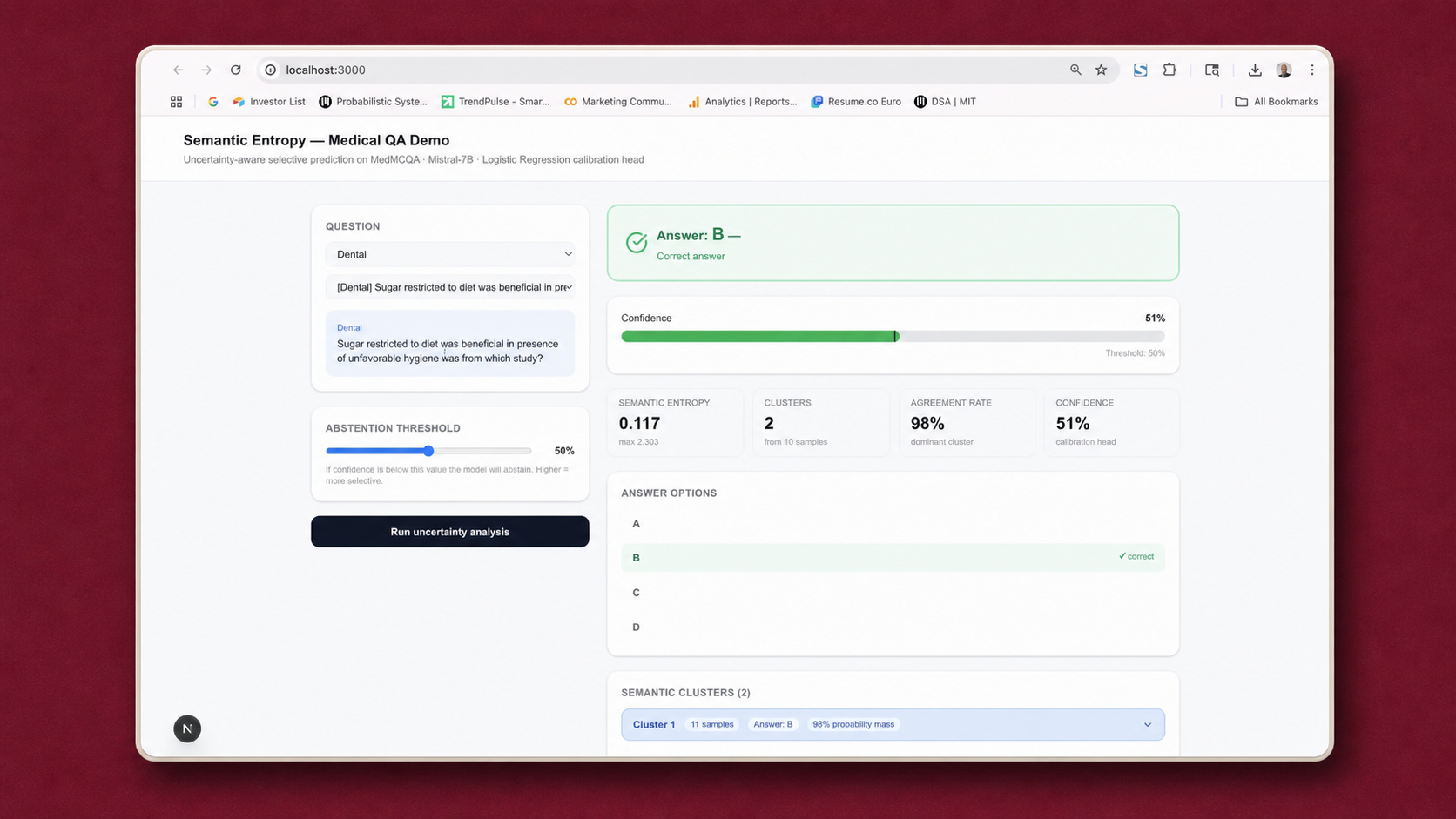Click the 'Answer: B' tag in Cluster 1
The image size is (1456, 819).
pyautogui.click(x=773, y=724)
